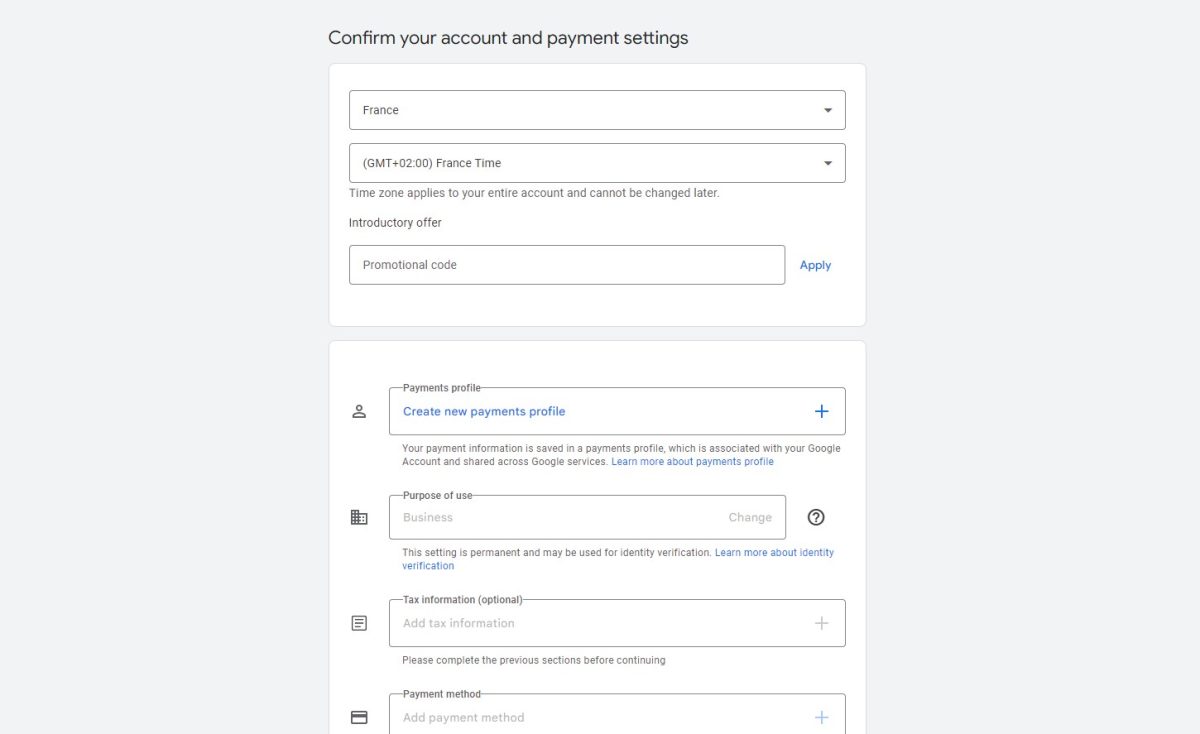Click the Add payment method field
The height and width of the screenshot is (734, 1200).
click(x=617, y=715)
